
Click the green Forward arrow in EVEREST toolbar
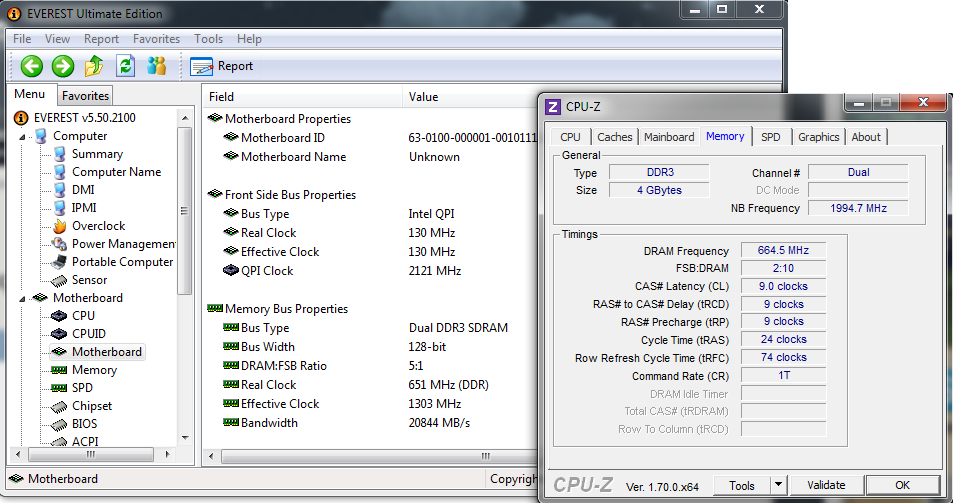(x=63, y=66)
